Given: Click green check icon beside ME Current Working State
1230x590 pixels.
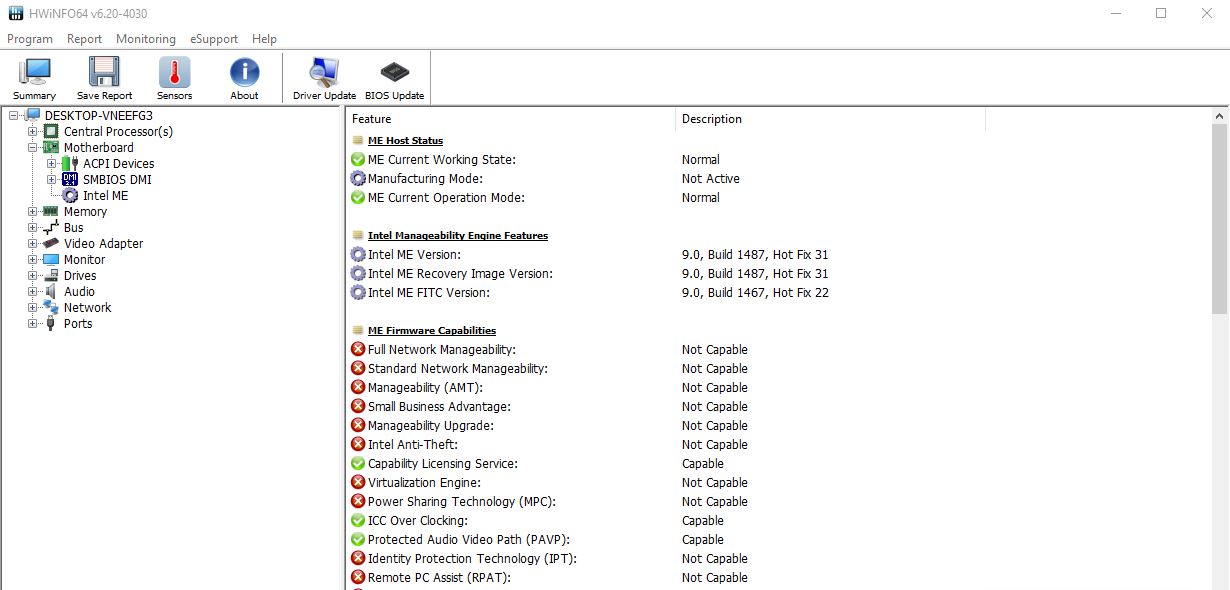Looking at the screenshot, I should (358, 159).
